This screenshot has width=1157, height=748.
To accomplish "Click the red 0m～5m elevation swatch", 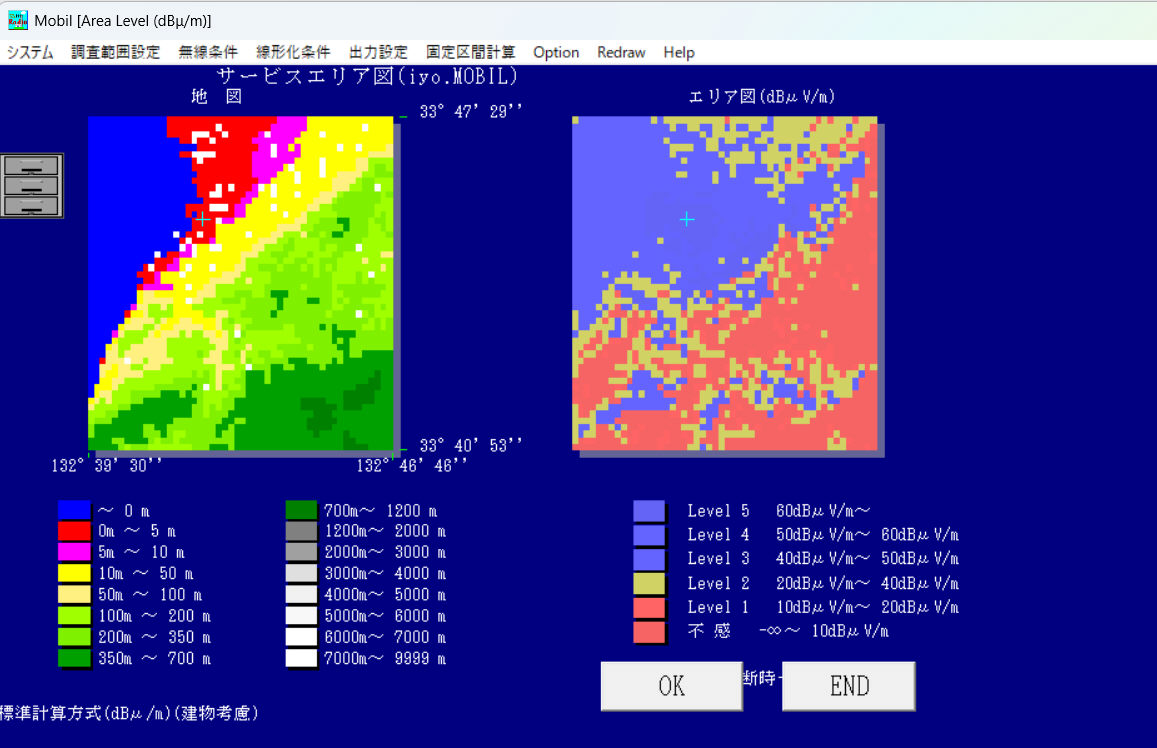I will tap(74, 531).
